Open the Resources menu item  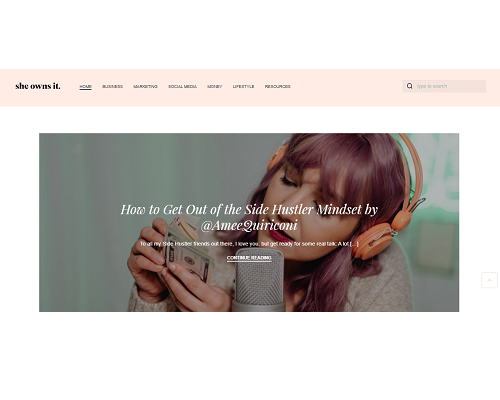point(277,86)
